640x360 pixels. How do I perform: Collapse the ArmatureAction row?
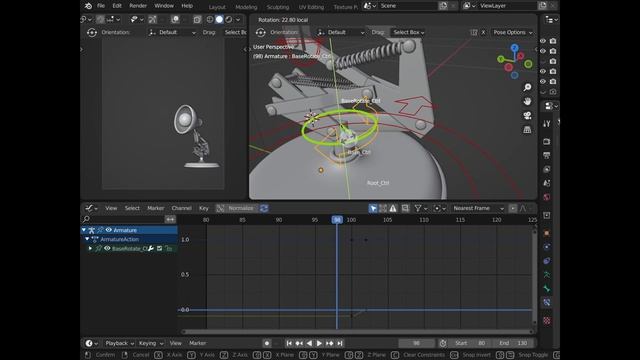coord(87,239)
